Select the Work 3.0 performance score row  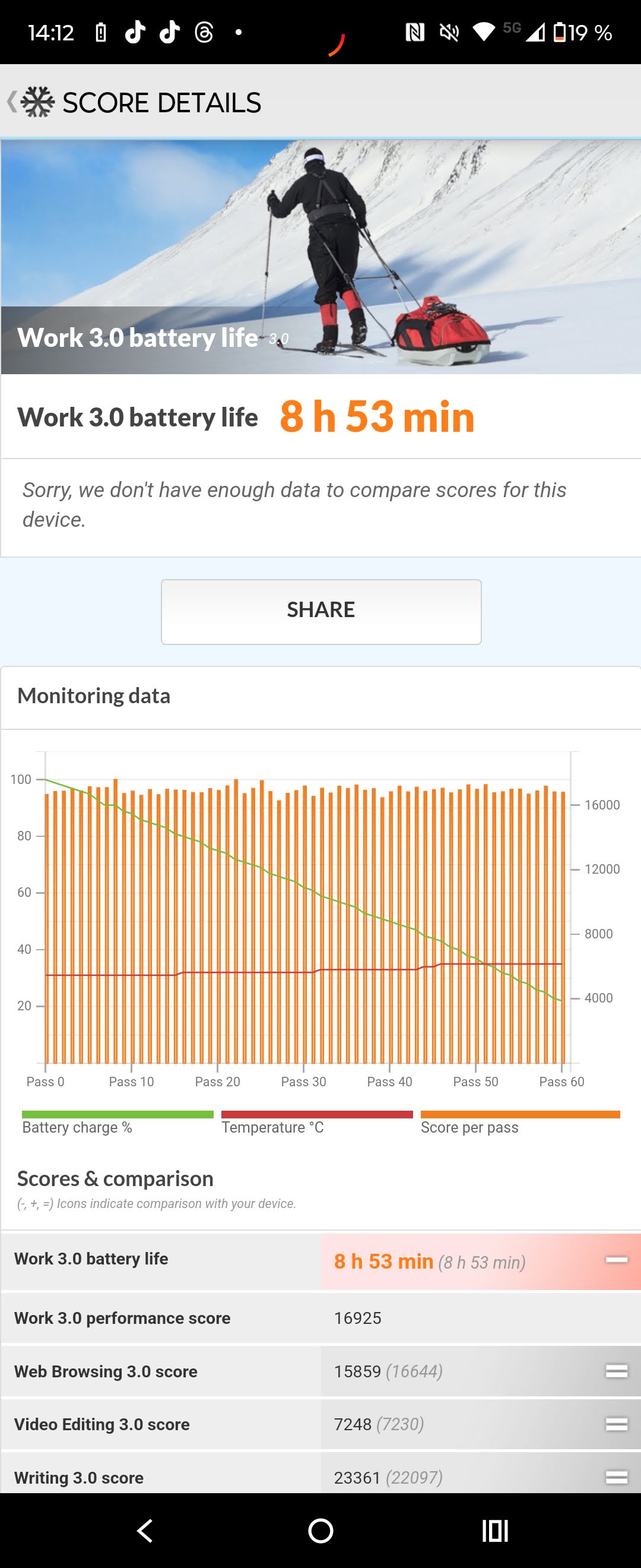click(x=320, y=1318)
